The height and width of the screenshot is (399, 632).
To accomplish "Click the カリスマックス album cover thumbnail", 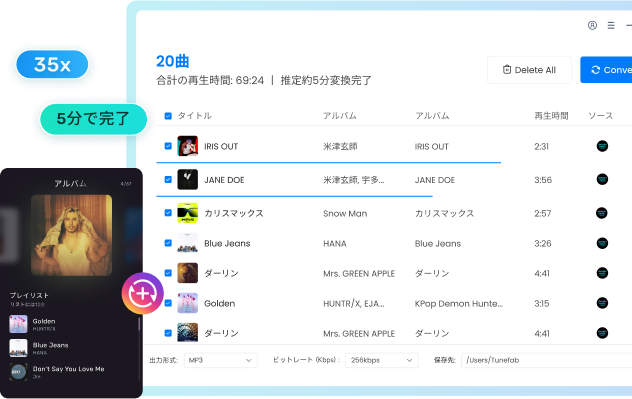I will [187, 213].
